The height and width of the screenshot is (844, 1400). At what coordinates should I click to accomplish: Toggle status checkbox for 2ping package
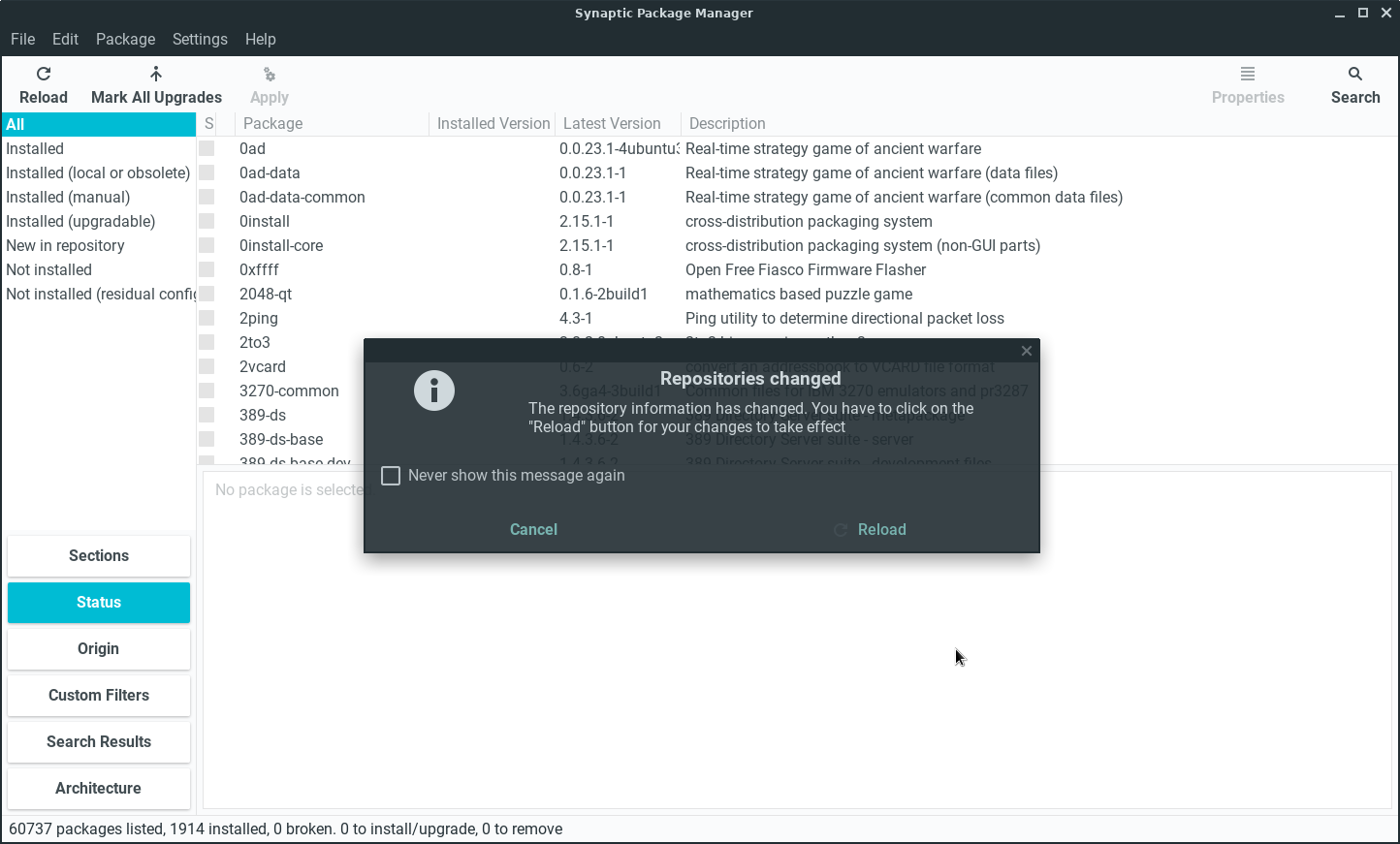coord(207,318)
